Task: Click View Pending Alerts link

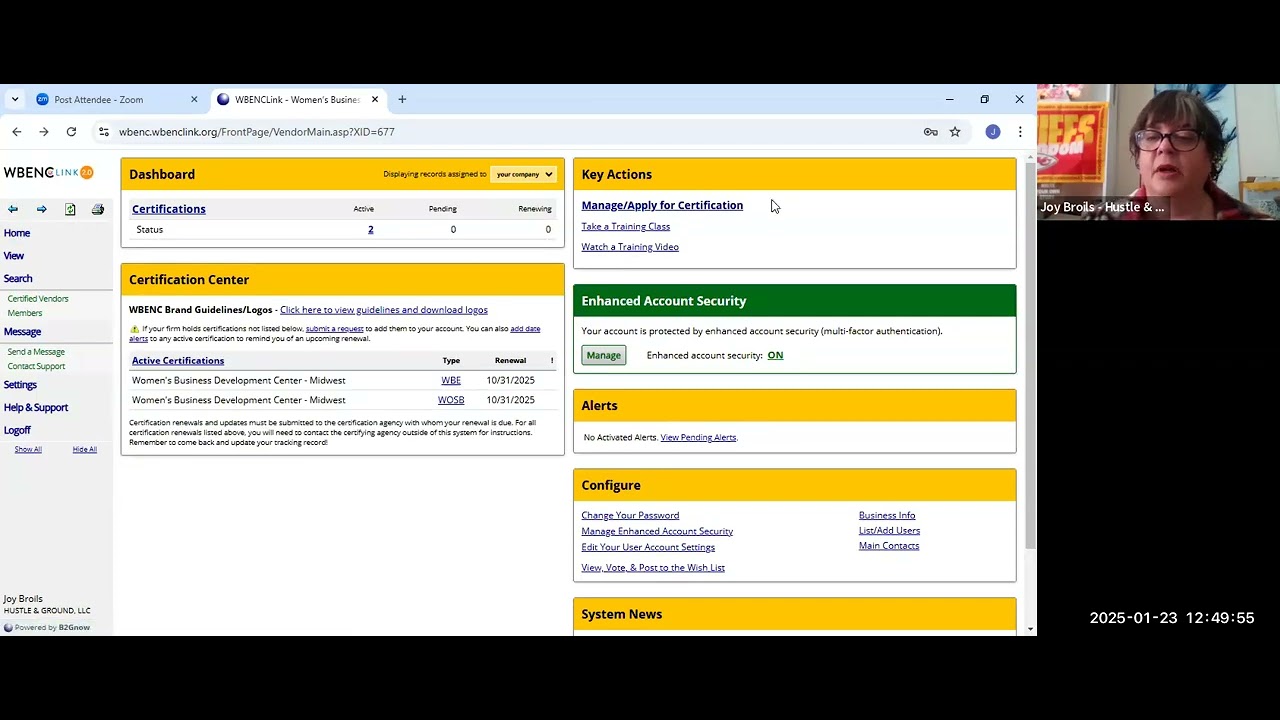Action: coord(698,438)
